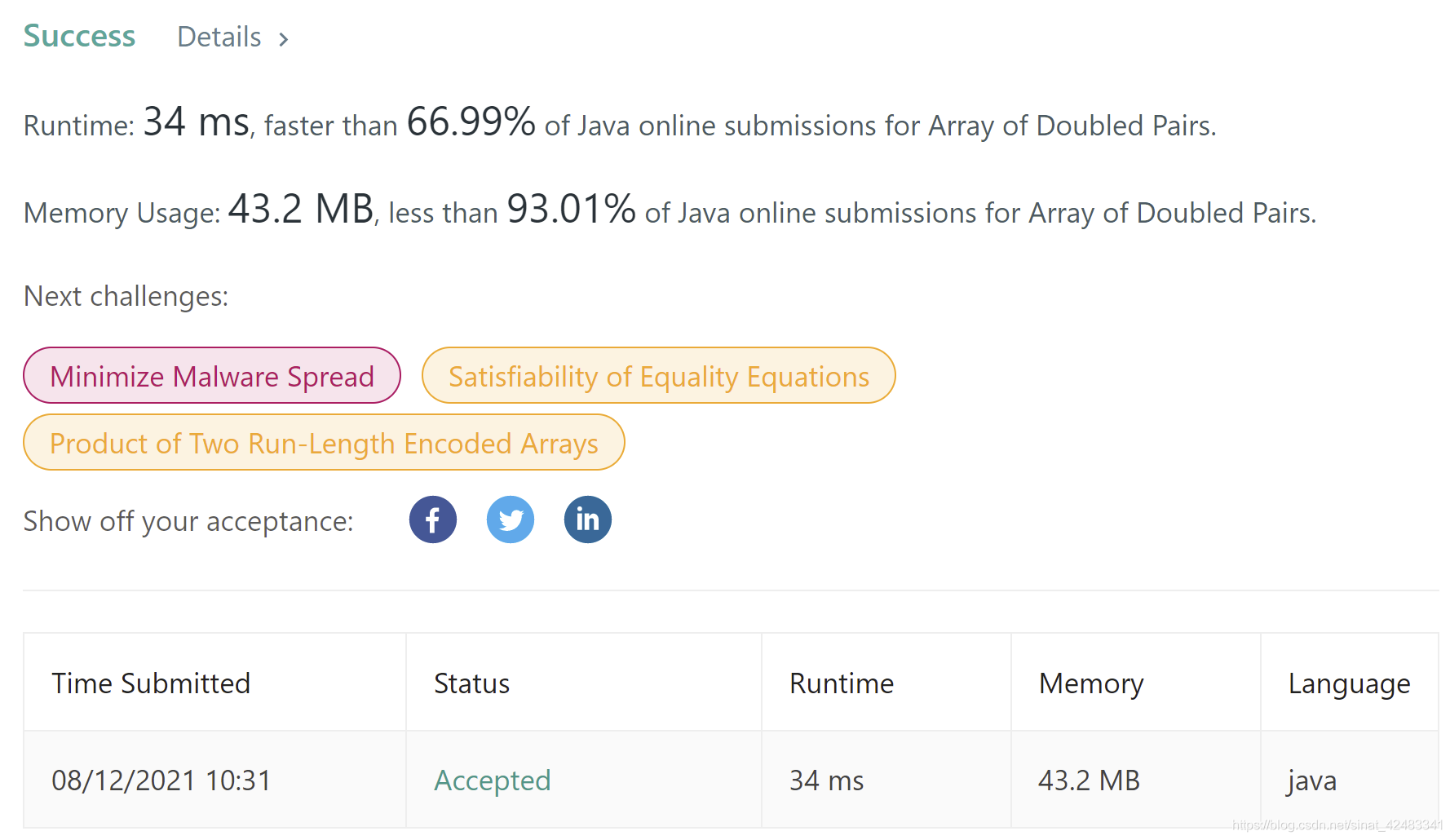Viewport: 1450px width, 840px height.
Task: Select the java language entry
Action: [x=1311, y=780]
